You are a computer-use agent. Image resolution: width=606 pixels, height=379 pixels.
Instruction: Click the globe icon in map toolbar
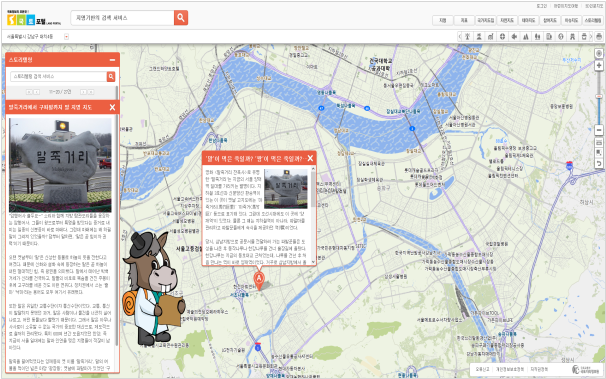point(561,37)
